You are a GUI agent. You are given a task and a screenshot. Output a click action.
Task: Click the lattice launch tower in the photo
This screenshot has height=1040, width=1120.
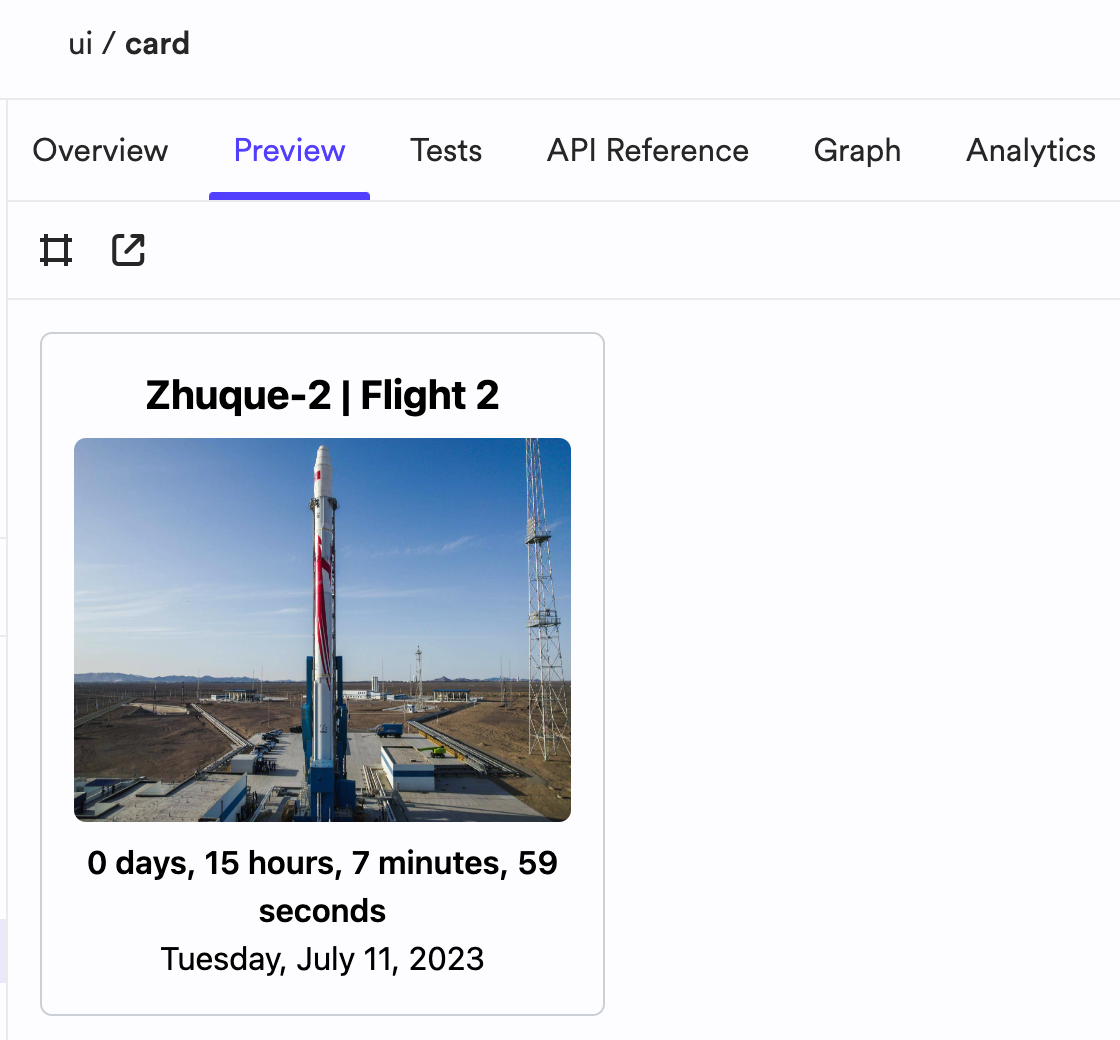(x=543, y=600)
